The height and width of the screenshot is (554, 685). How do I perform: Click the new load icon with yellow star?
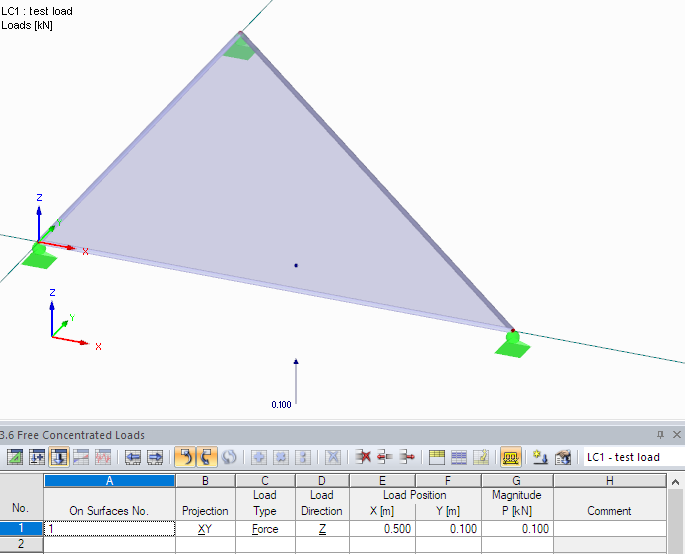[x=540, y=457]
